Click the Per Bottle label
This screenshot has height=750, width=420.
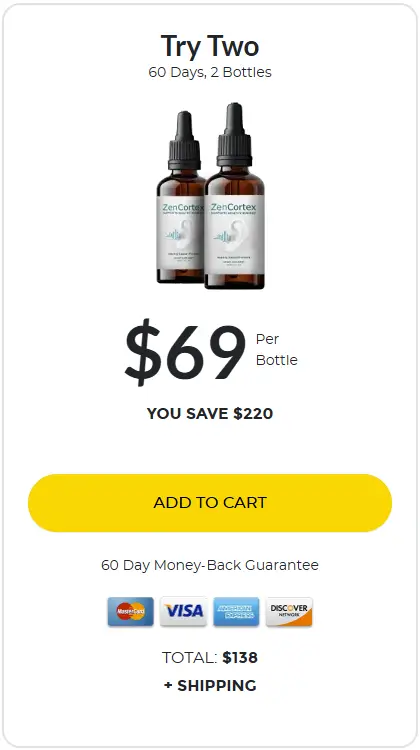(x=276, y=350)
